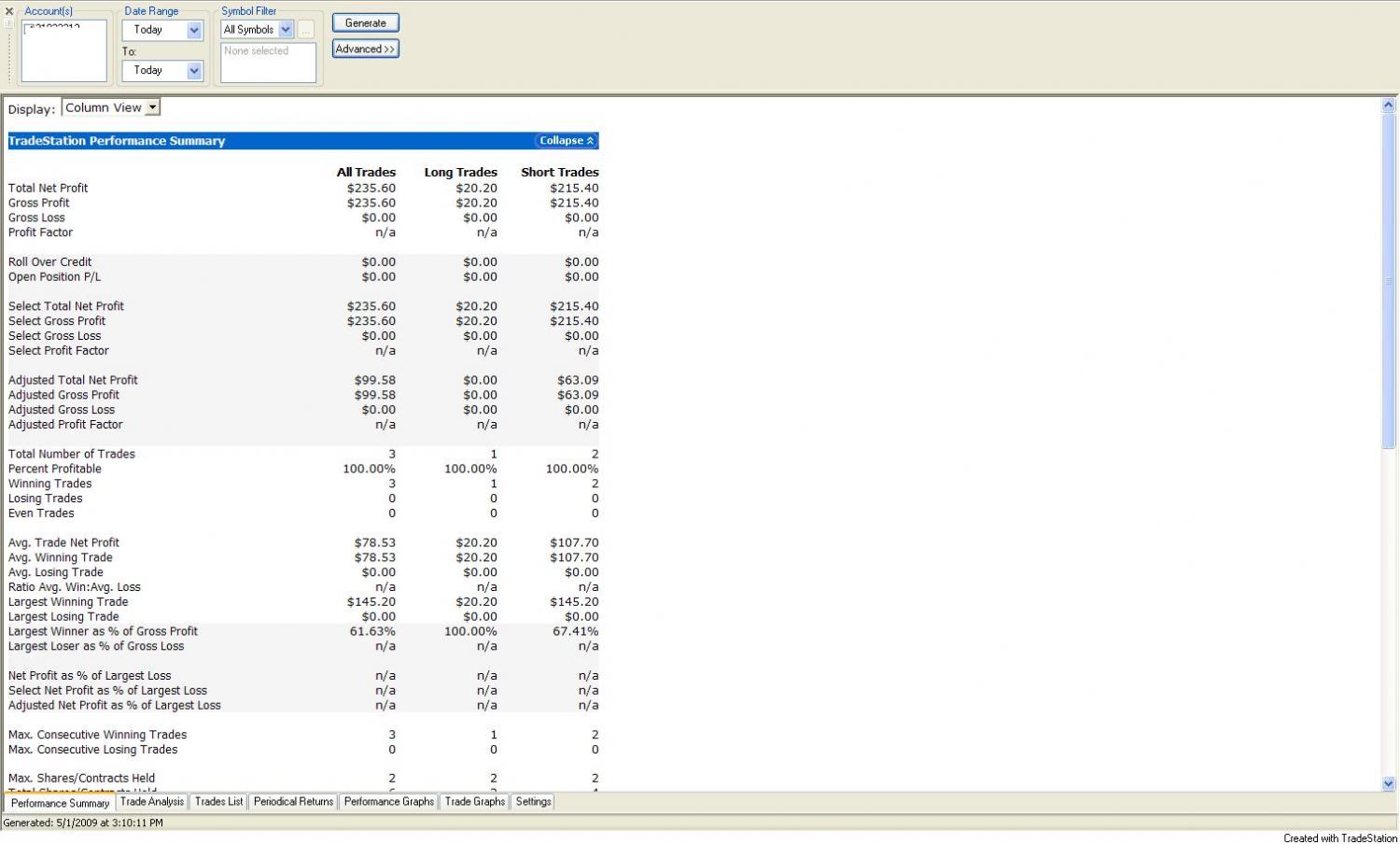The width and height of the screenshot is (1400, 844).
Task: Click the 'Max. Consecutive Winning Trades' label
Action: [x=97, y=735]
